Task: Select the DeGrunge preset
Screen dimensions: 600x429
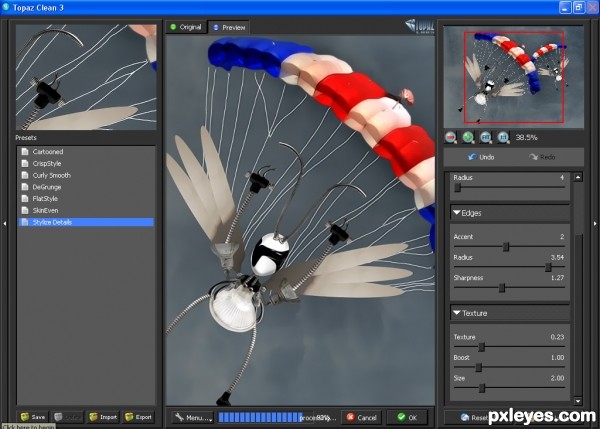Action: 86,187
